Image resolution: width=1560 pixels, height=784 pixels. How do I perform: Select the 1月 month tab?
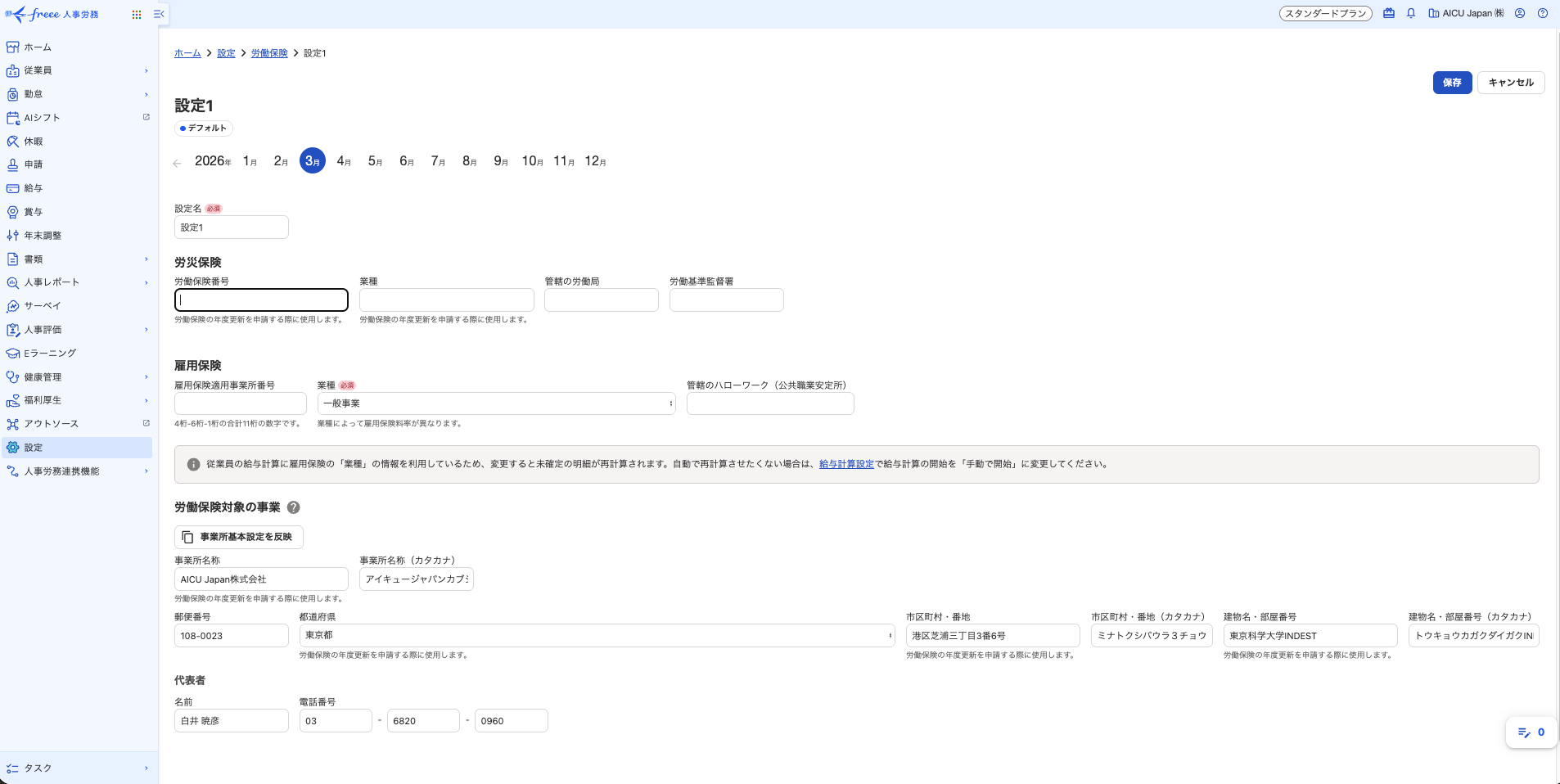coord(250,161)
